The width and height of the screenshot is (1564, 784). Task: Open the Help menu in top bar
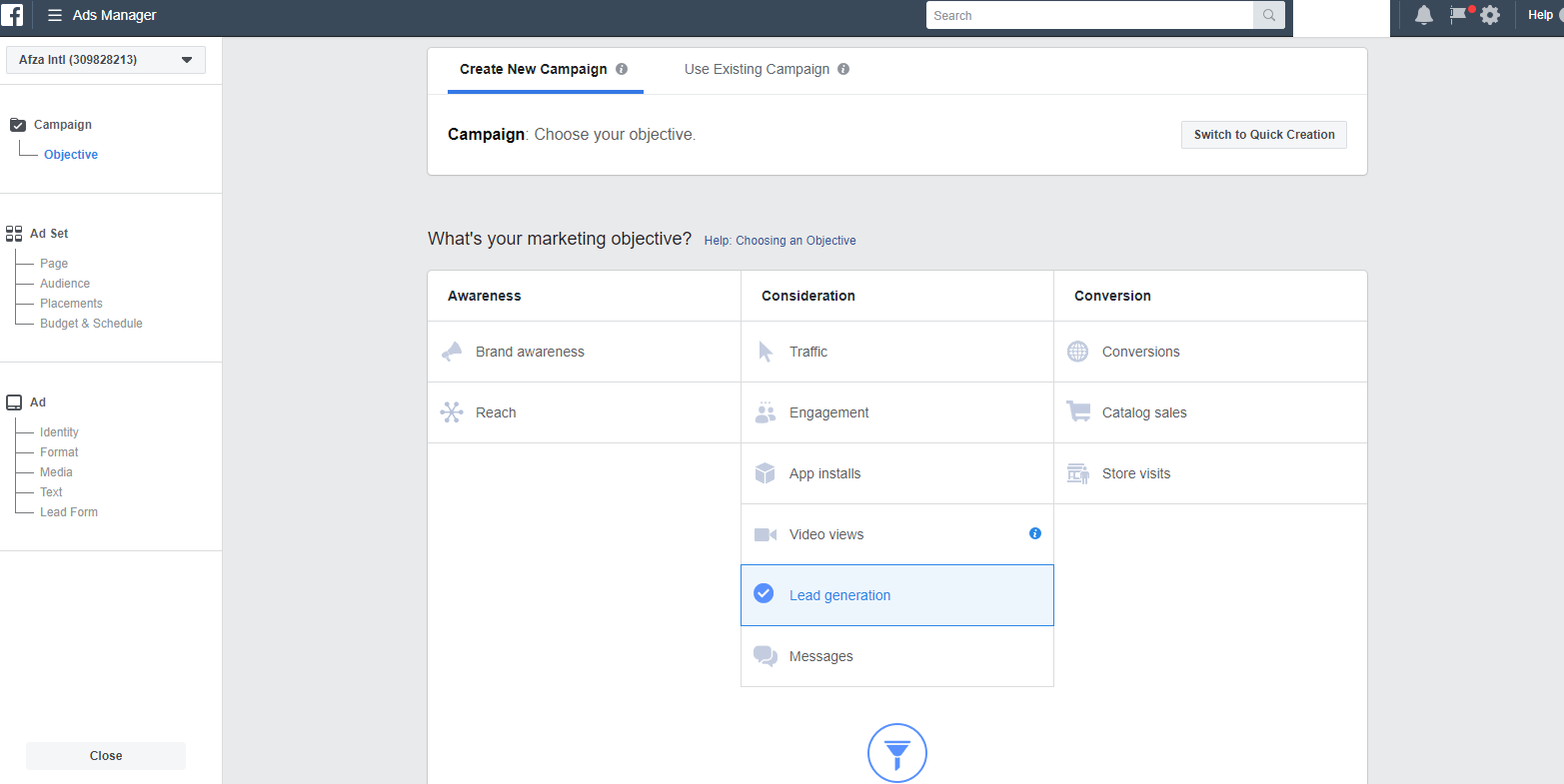point(1540,15)
